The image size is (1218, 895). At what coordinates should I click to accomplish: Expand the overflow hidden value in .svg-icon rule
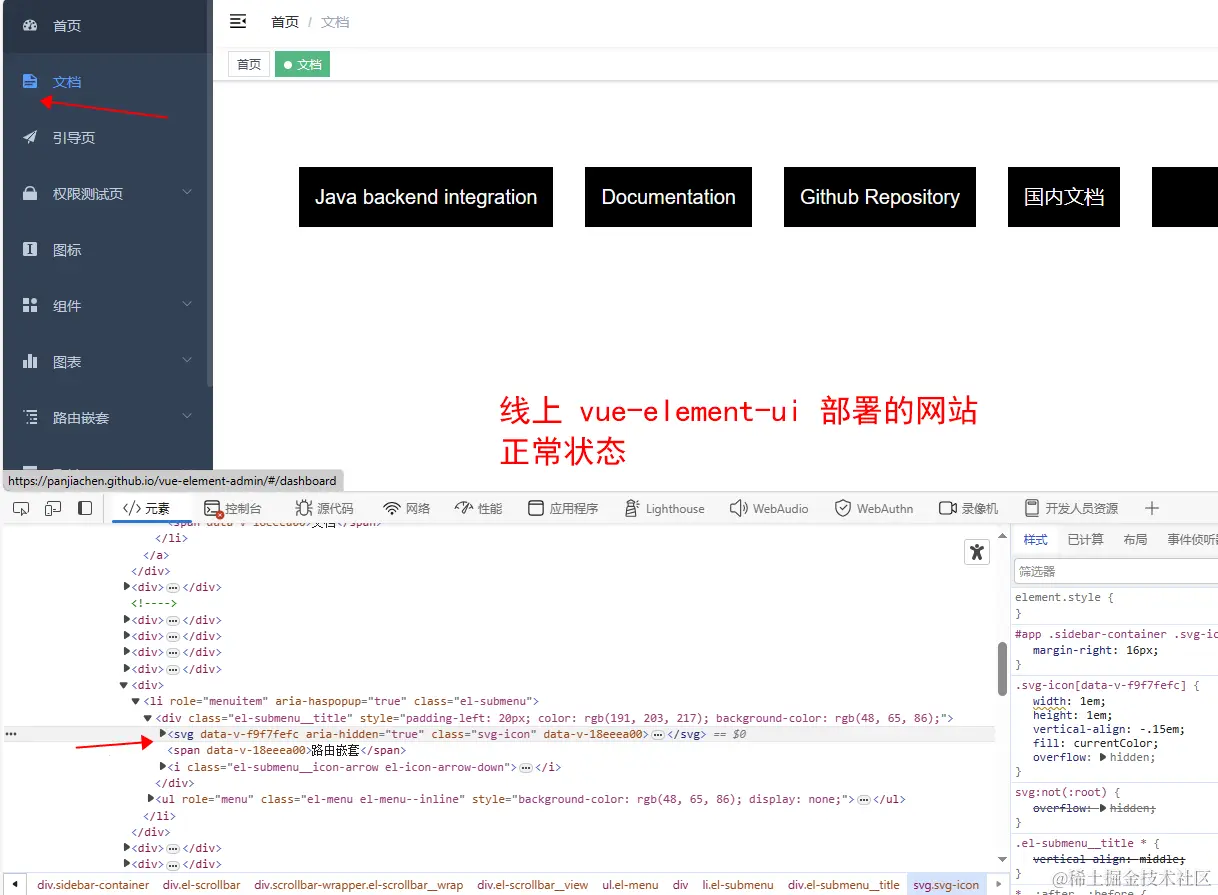1103,757
